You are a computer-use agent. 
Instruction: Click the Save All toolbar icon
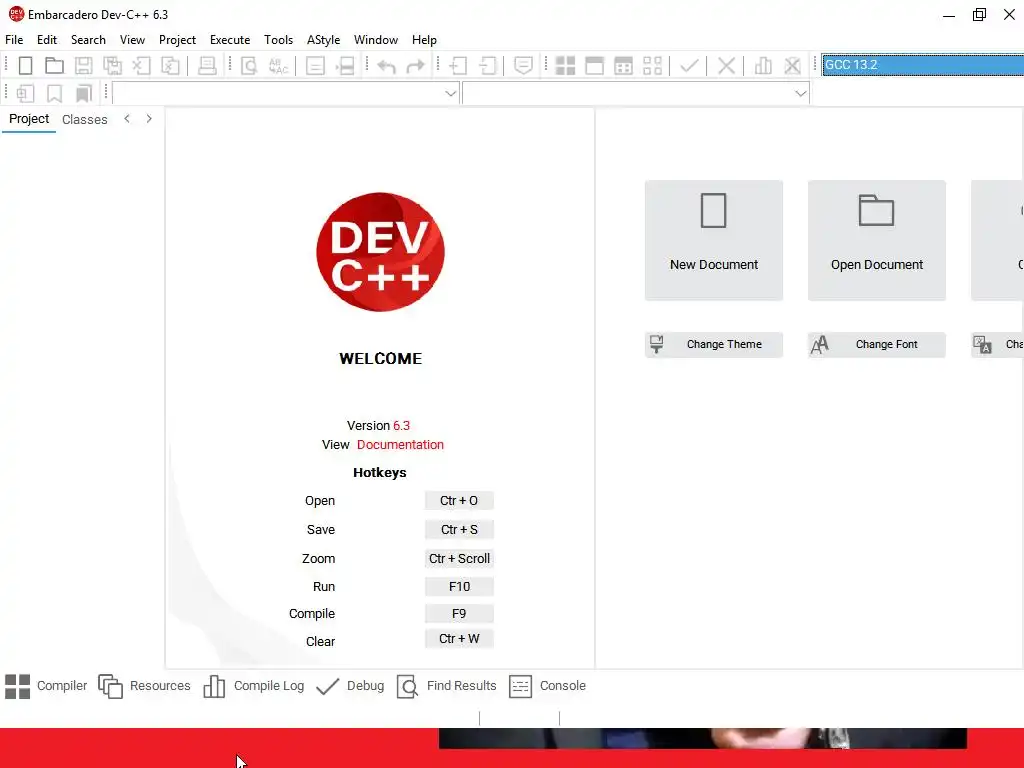coord(112,65)
